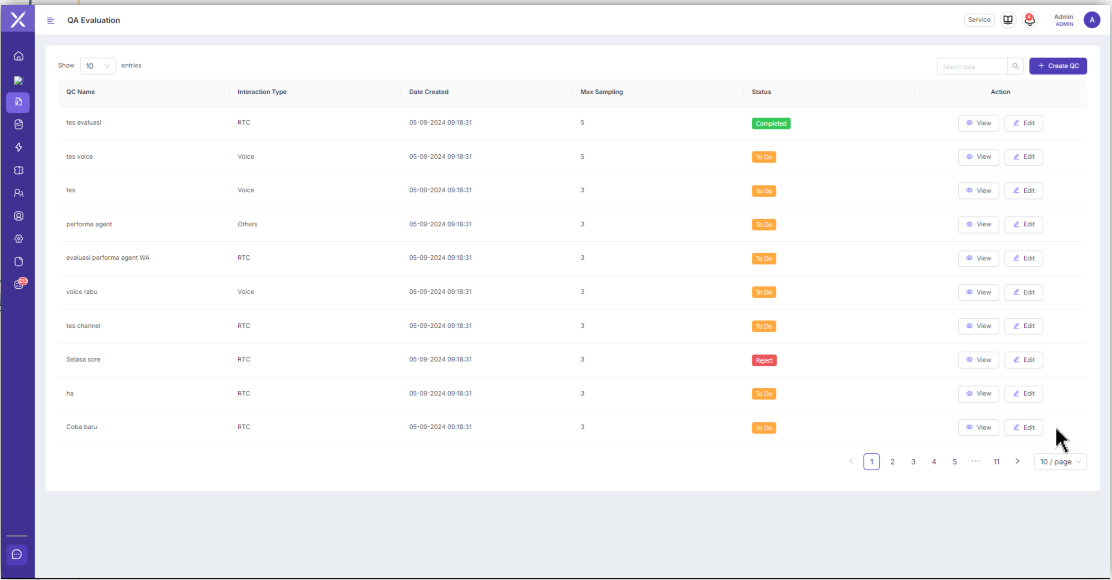Edit the tes evaluasi row
The width and height of the screenshot is (1112, 580).
[1023, 123]
